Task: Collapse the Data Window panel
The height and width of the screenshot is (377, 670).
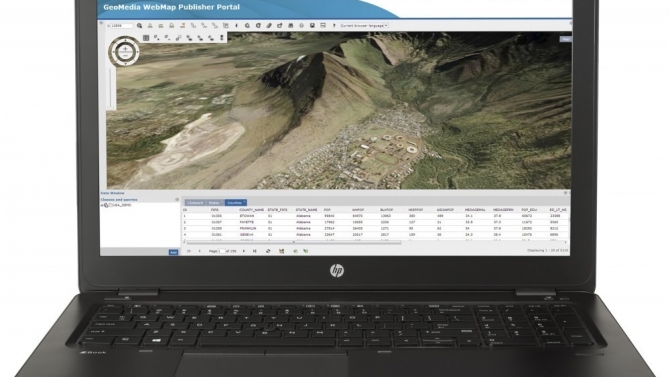Action: pyautogui.click(x=565, y=193)
